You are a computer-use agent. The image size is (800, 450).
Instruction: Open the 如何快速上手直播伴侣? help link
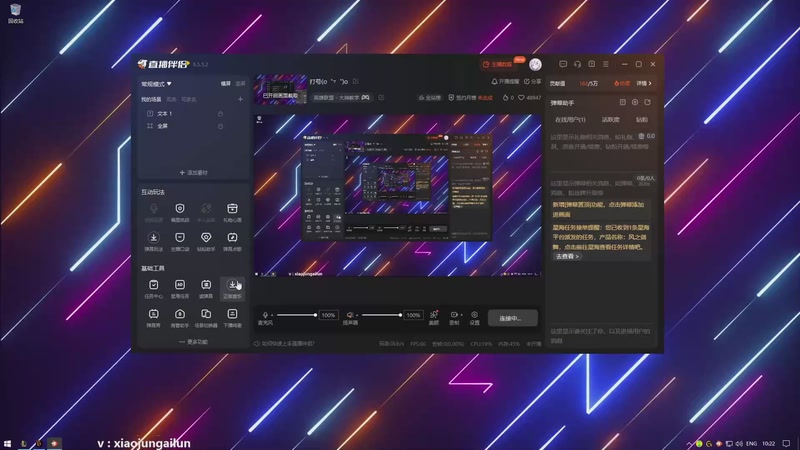point(284,344)
